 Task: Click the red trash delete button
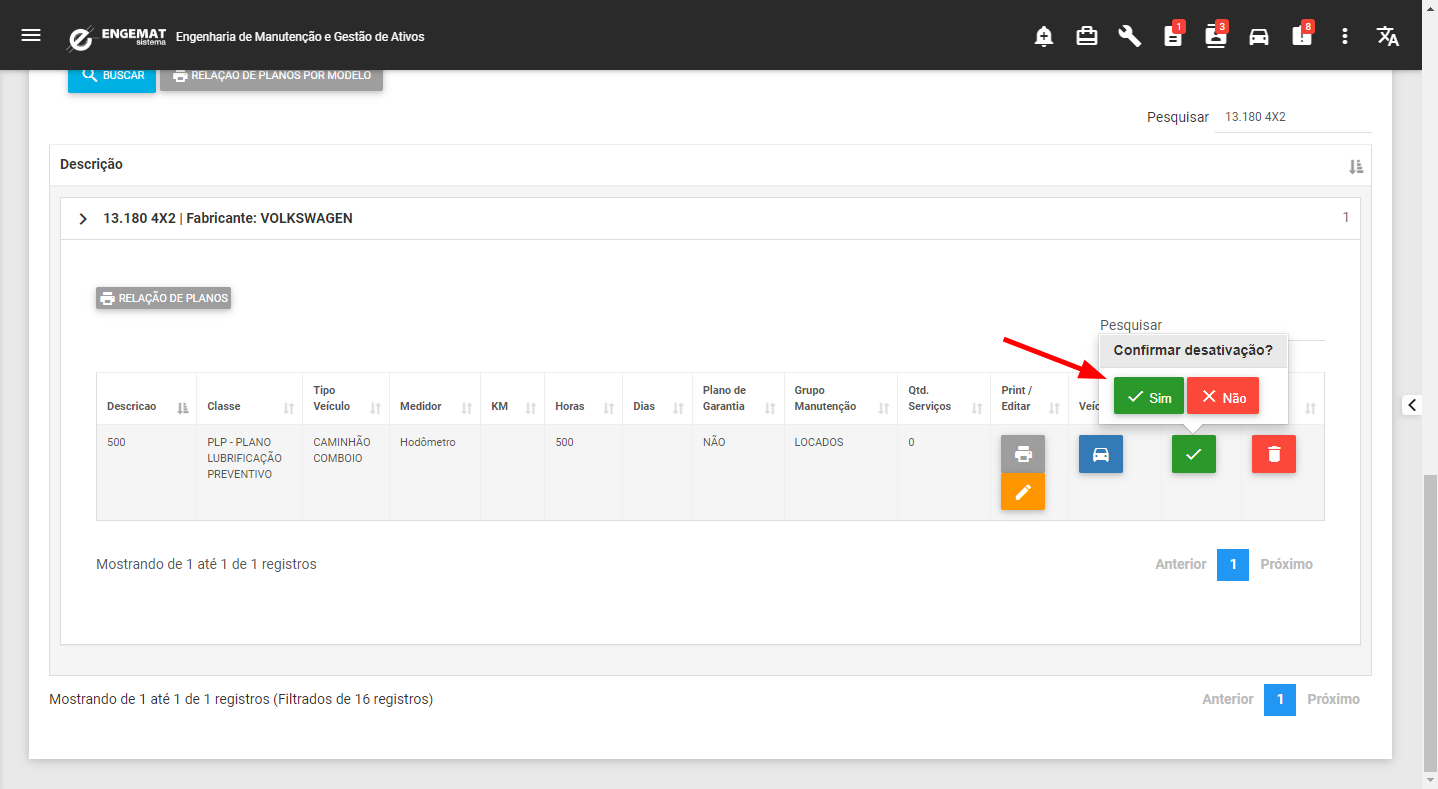pos(1274,454)
